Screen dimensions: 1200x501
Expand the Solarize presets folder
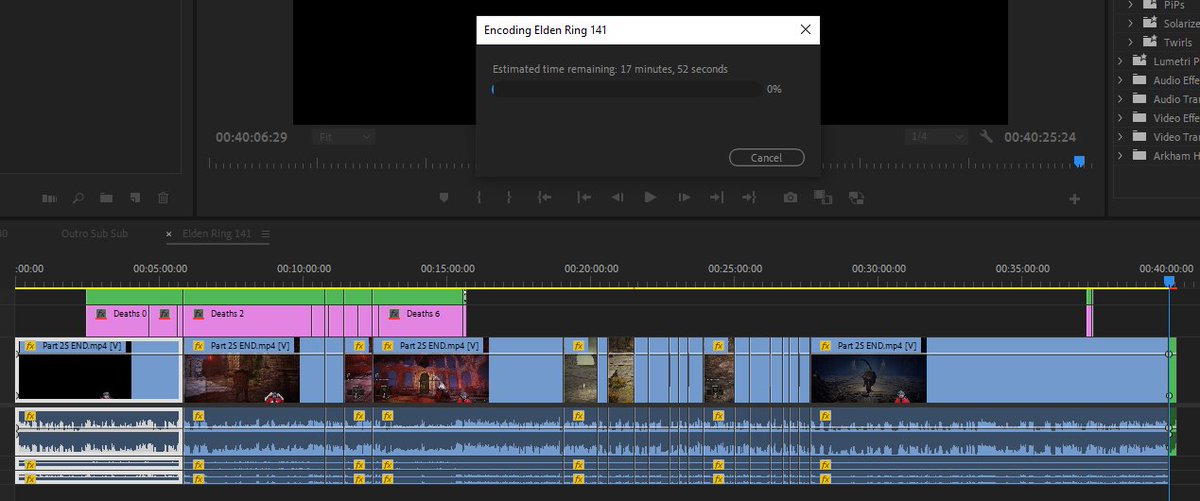1131,23
